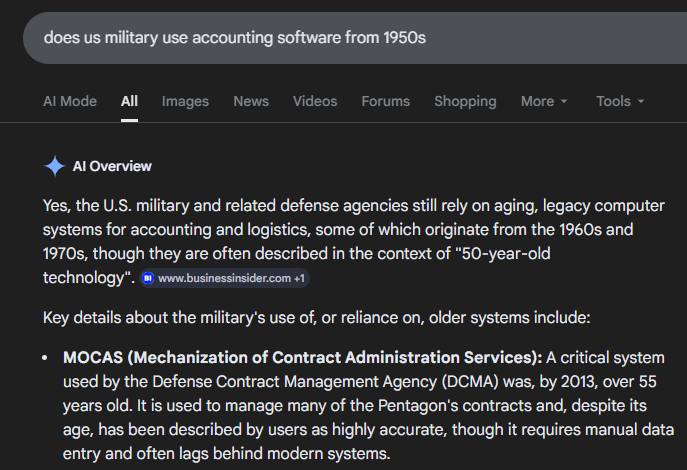Go to the Videos tab

[315, 101]
